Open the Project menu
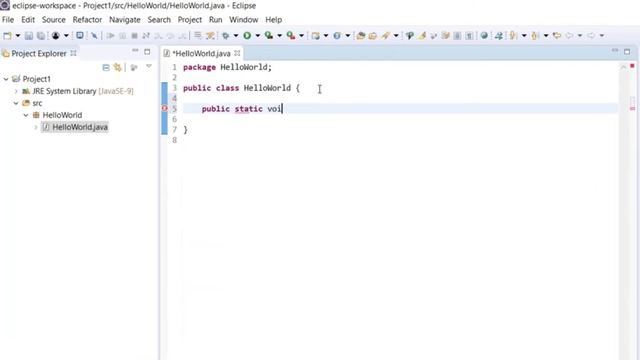Image resolution: width=640 pixels, height=360 pixels. [189, 20]
